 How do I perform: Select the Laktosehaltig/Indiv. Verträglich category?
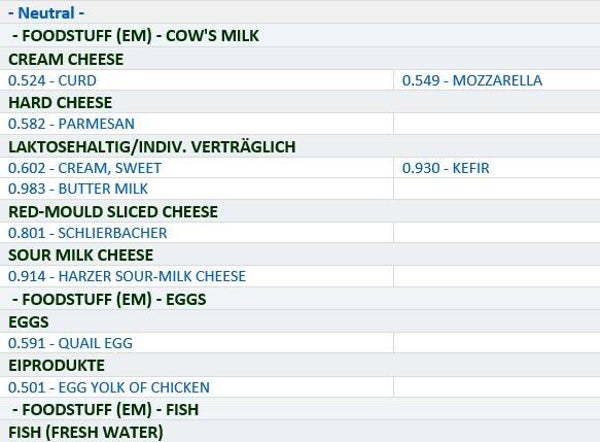point(152,146)
